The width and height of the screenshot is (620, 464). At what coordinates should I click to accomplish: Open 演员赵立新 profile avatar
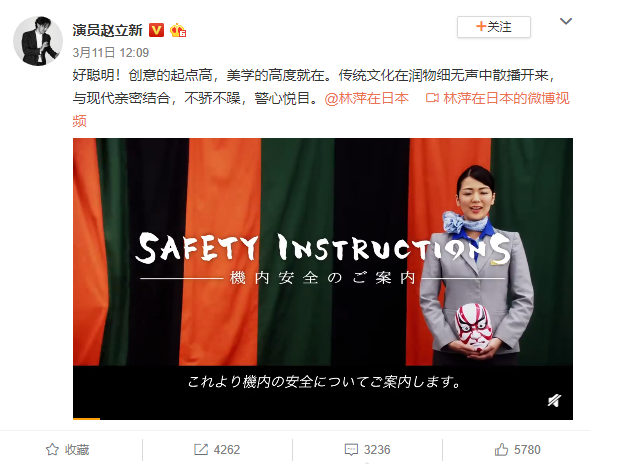click(38, 41)
